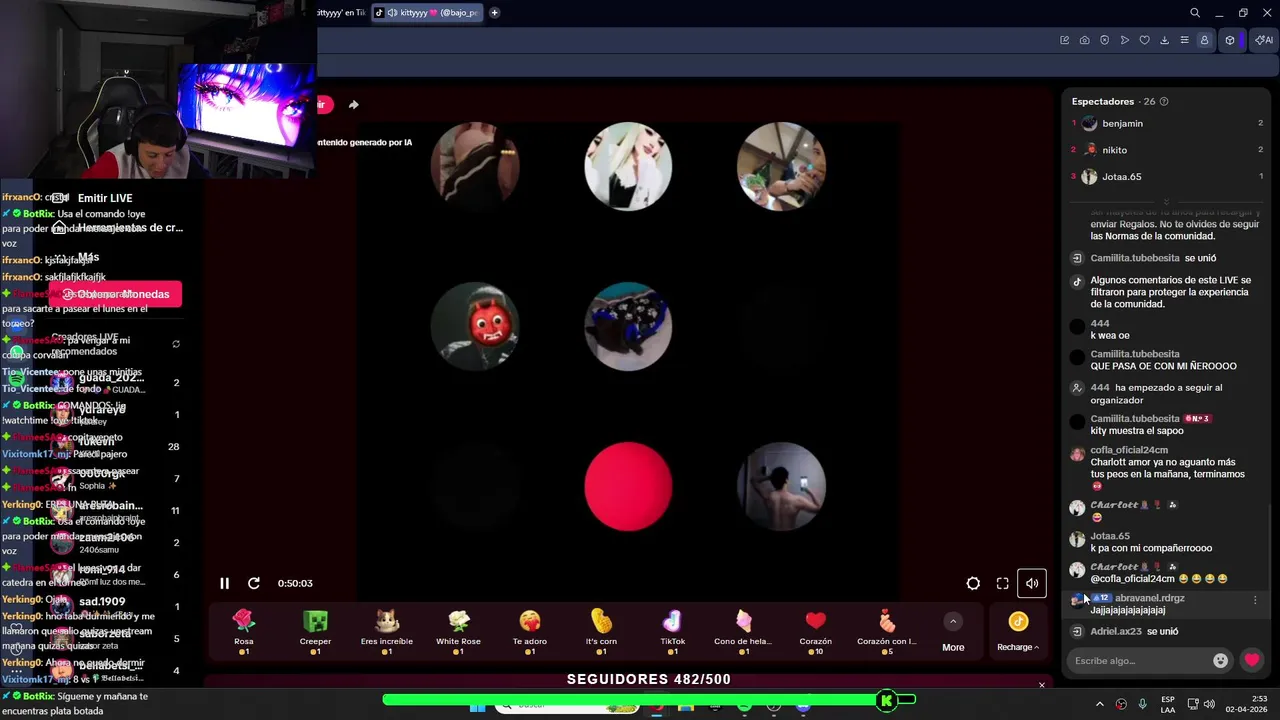Viewport: 1280px width, 720px height.
Task: Open browser bookmarks heart icon
Action: coord(1145,40)
